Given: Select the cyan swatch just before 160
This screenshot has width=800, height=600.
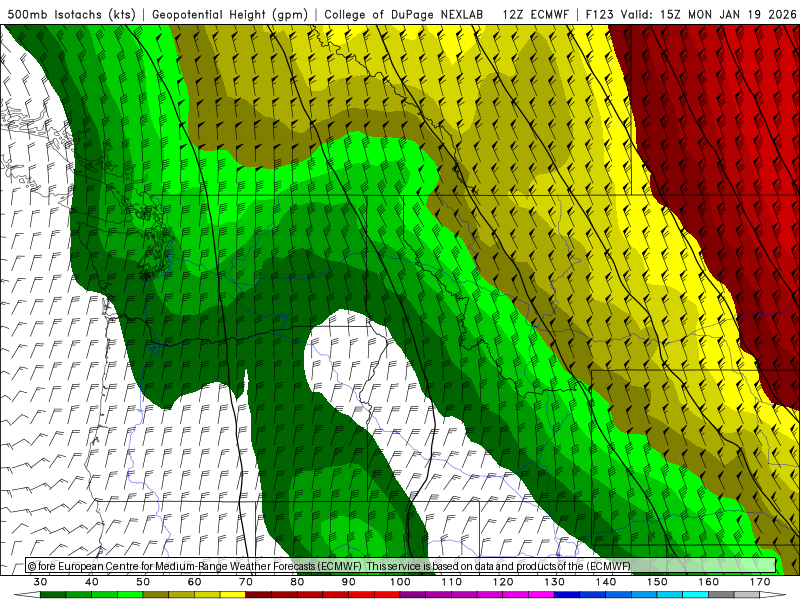Looking at the screenshot, I should [x=695, y=595].
